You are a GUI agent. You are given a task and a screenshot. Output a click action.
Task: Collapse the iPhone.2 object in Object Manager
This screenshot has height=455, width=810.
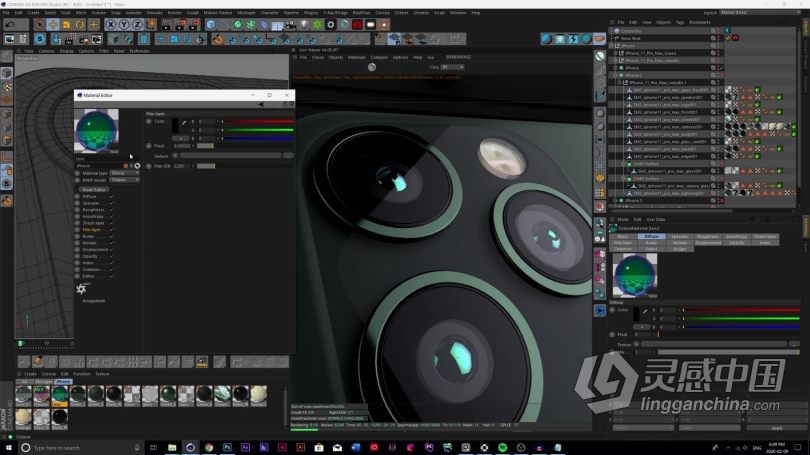[x=615, y=75]
